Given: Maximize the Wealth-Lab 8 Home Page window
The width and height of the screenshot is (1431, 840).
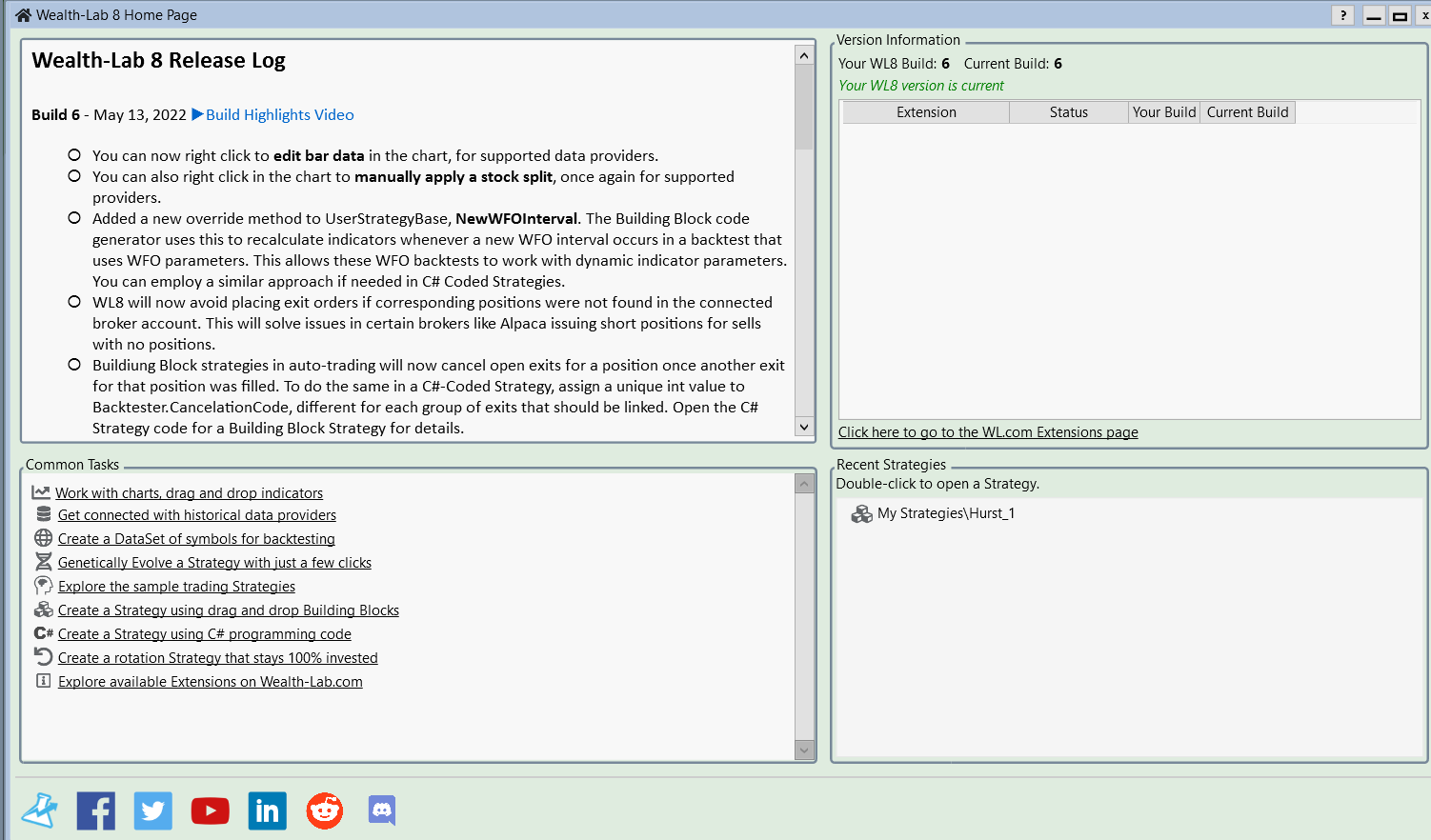Looking at the screenshot, I should pyautogui.click(x=1400, y=15).
